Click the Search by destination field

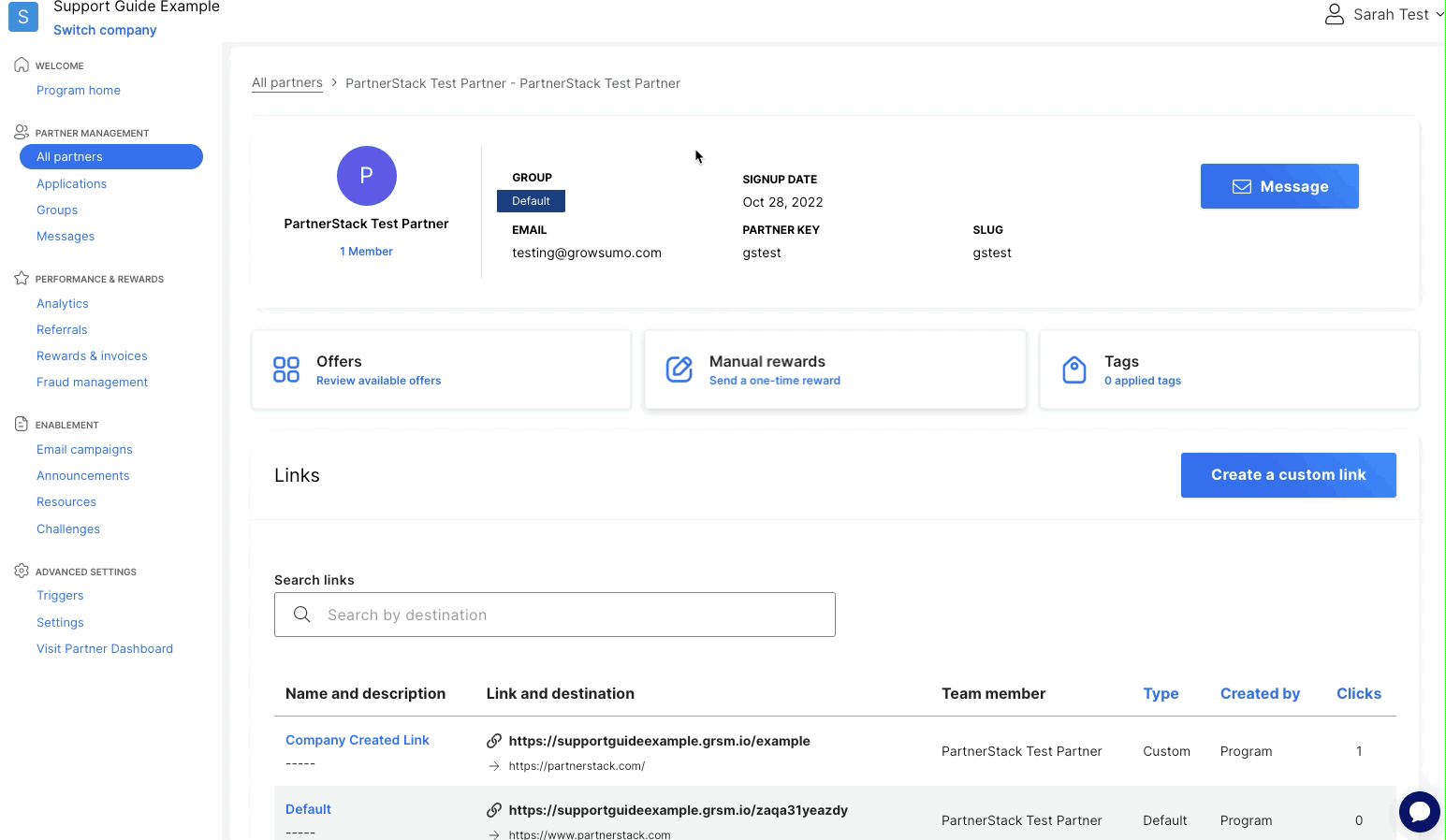[x=555, y=615]
